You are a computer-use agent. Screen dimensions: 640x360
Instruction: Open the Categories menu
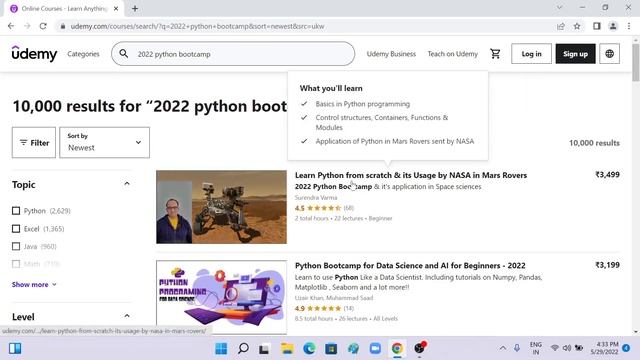coord(83,54)
